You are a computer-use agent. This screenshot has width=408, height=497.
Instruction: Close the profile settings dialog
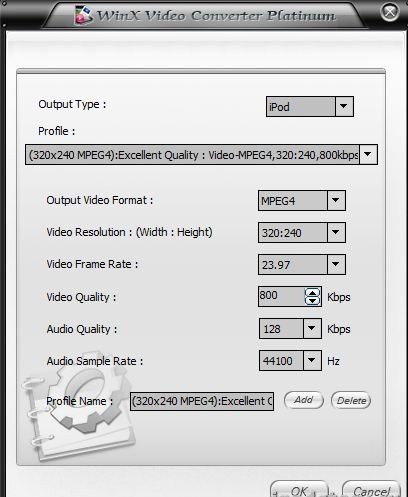coord(390,12)
